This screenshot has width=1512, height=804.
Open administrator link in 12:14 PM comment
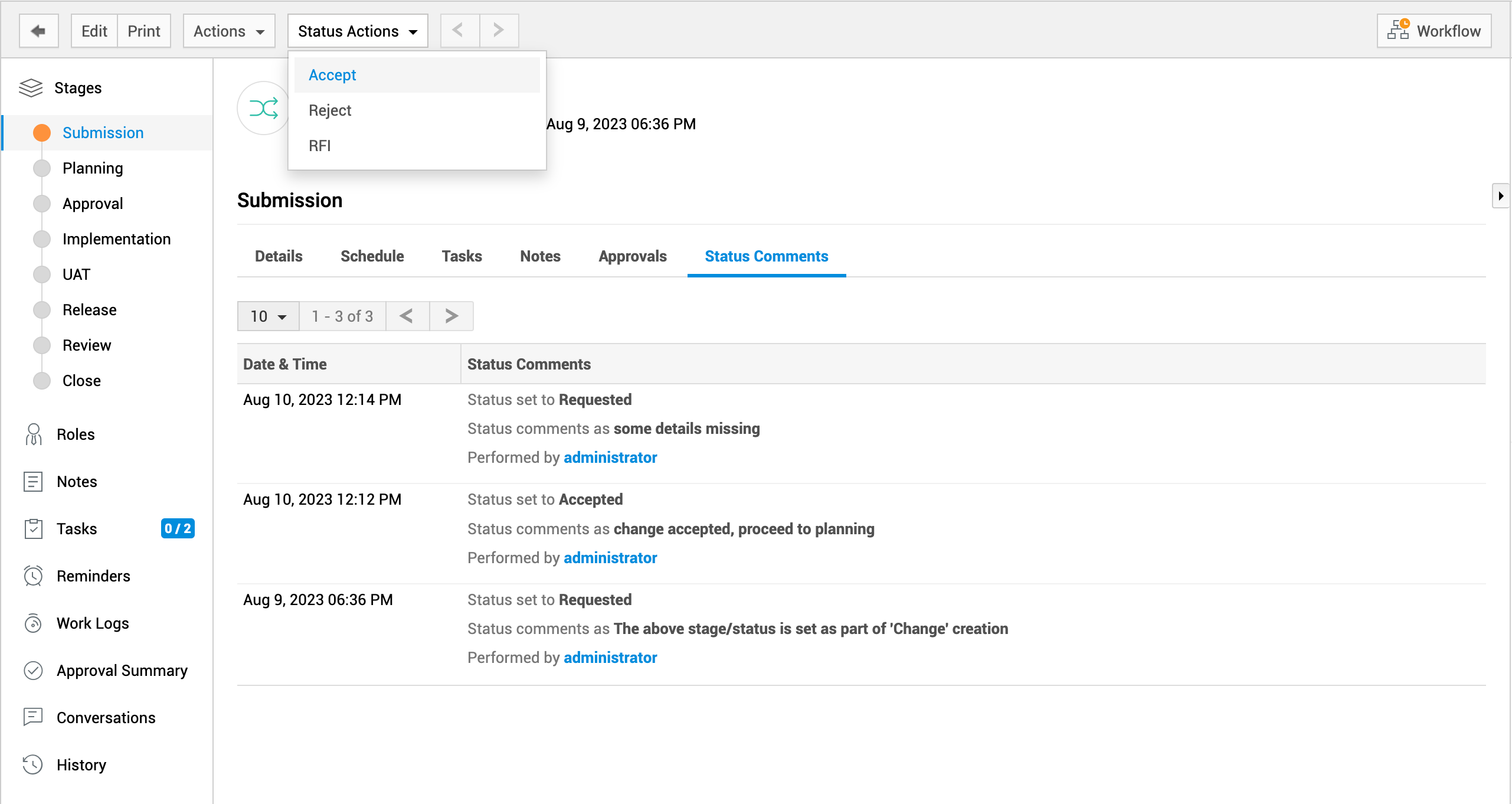pos(610,457)
